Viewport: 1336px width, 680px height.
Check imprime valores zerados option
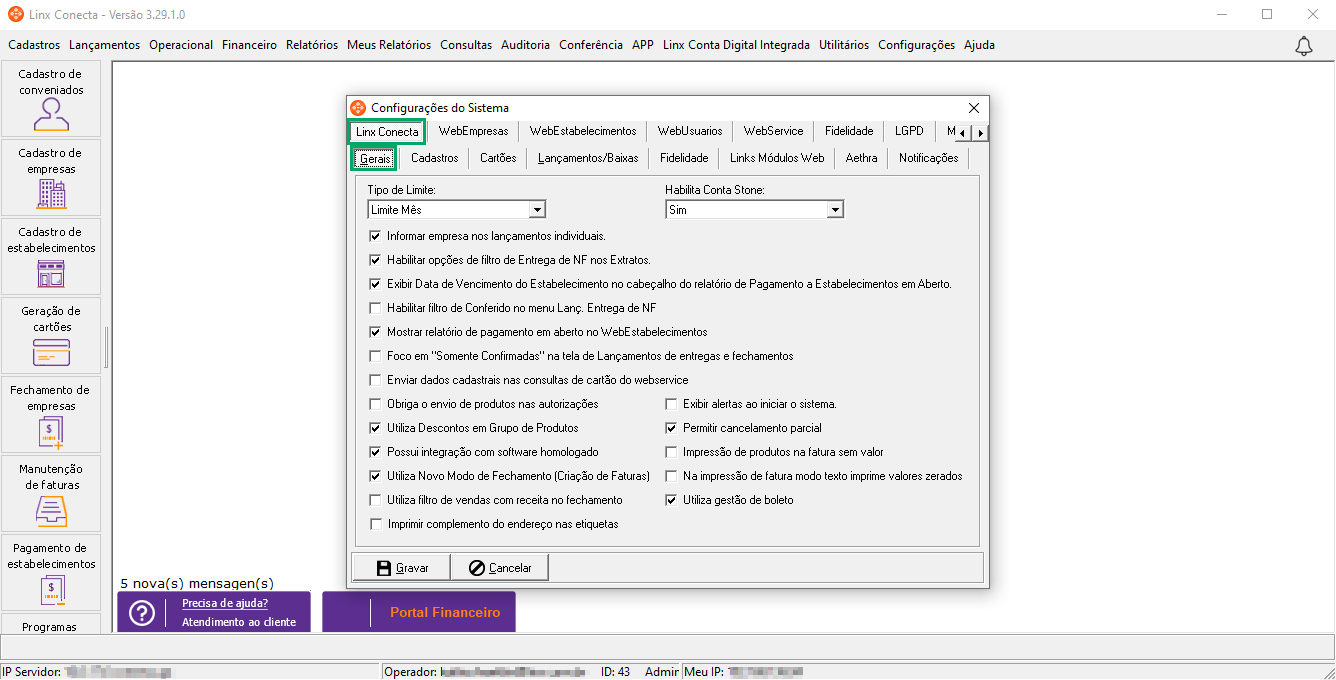pos(672,476)
